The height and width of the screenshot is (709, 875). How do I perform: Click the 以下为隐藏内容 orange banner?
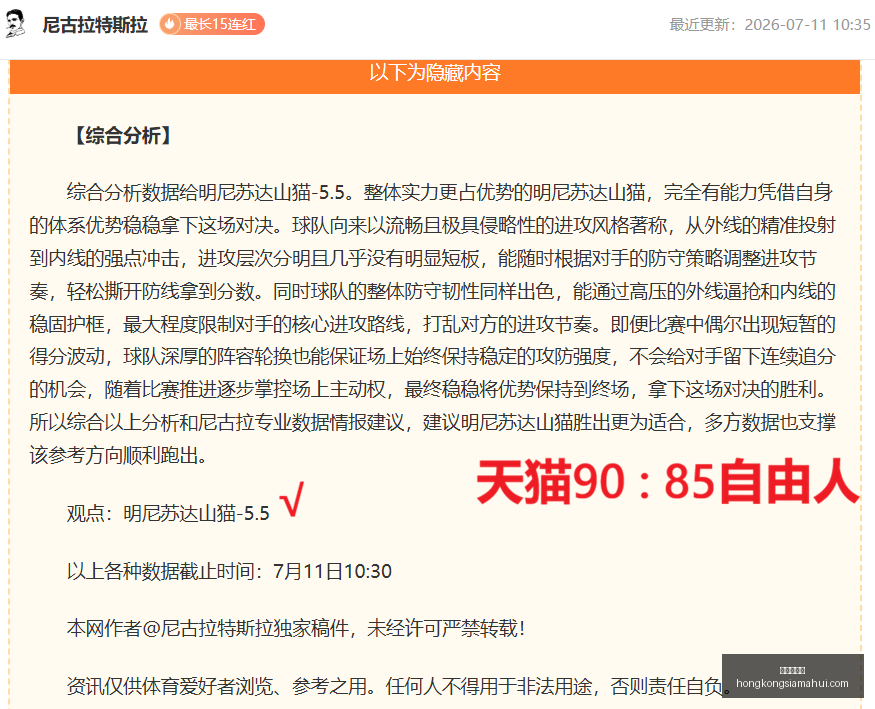(435, 76)
